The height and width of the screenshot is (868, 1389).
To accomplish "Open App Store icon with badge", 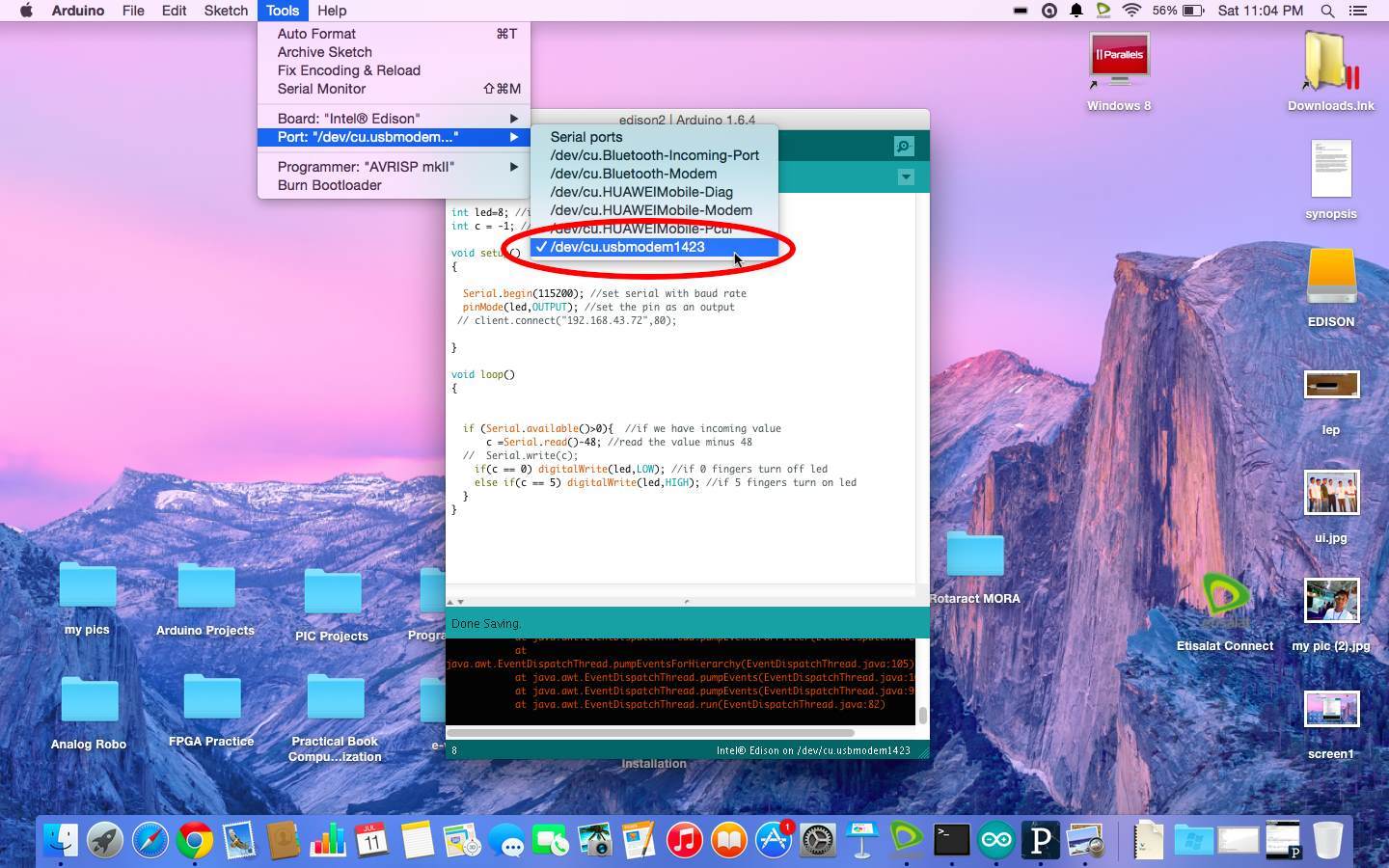I will [774, 840].
